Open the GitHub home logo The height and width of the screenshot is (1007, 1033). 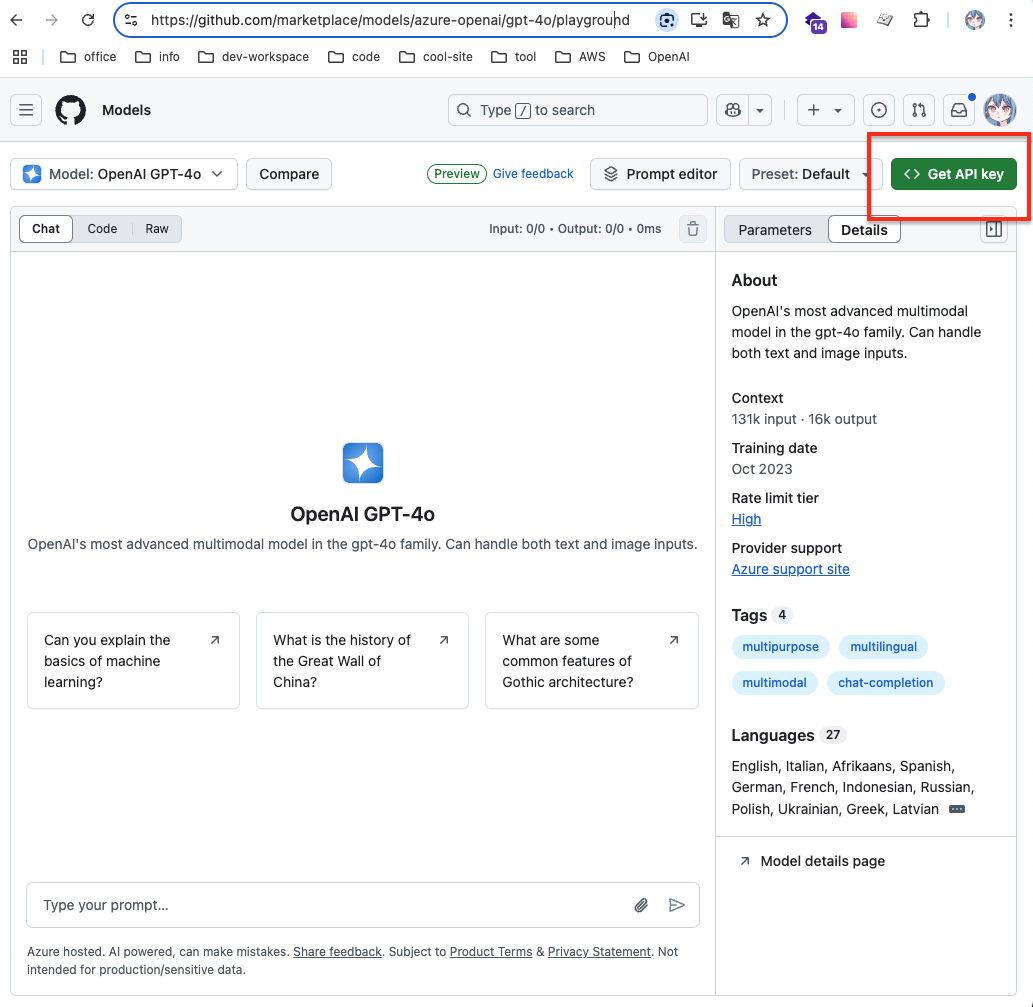coord(70,110)
